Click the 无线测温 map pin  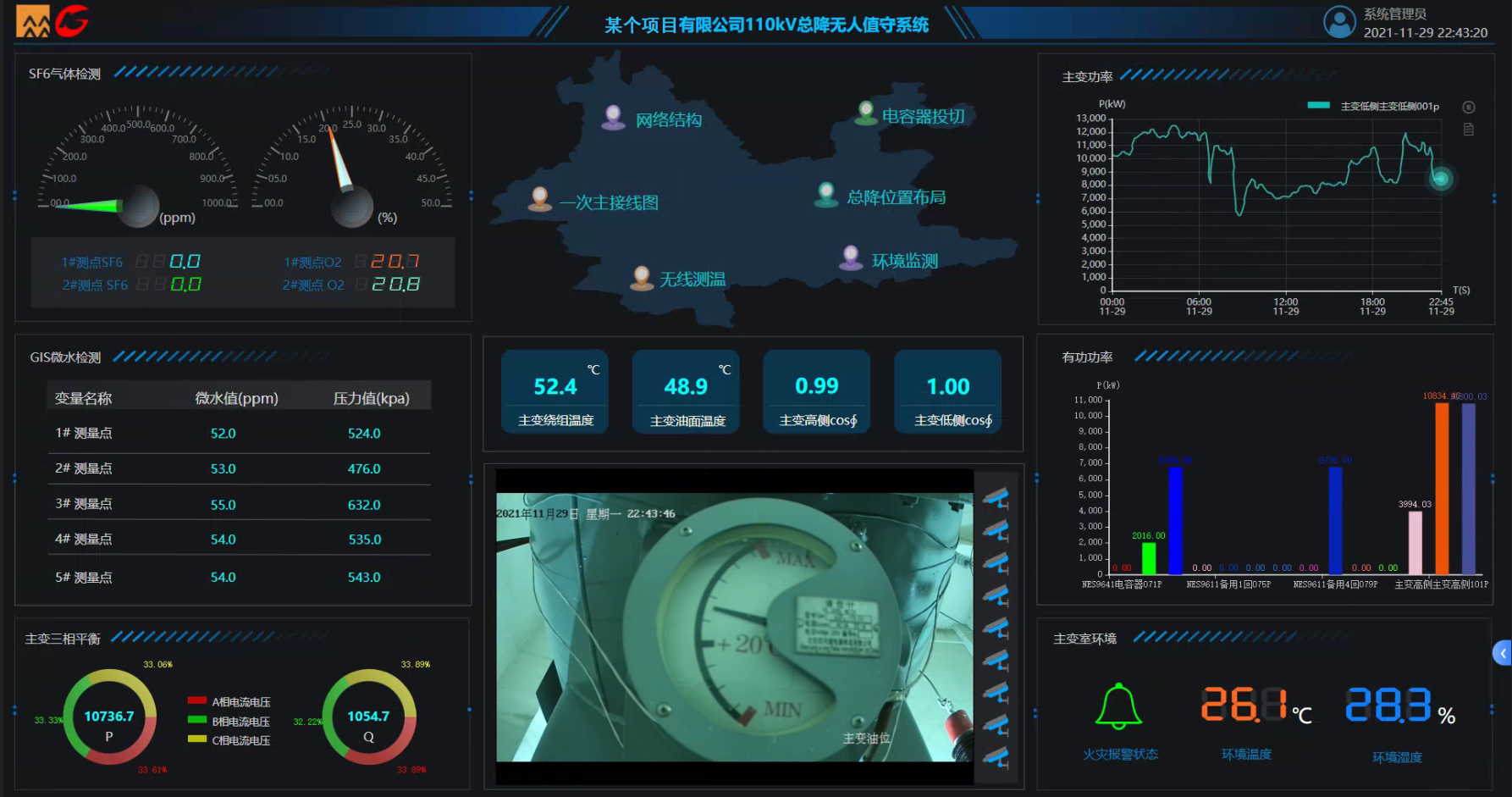[x=642, y=277]
